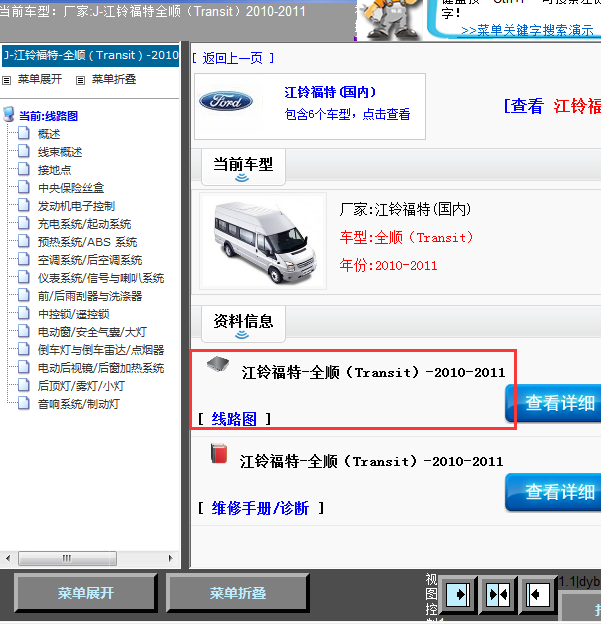601x624 pixels.
Task: Click the page icon beside 线束概述
Action: coord(24,151)
